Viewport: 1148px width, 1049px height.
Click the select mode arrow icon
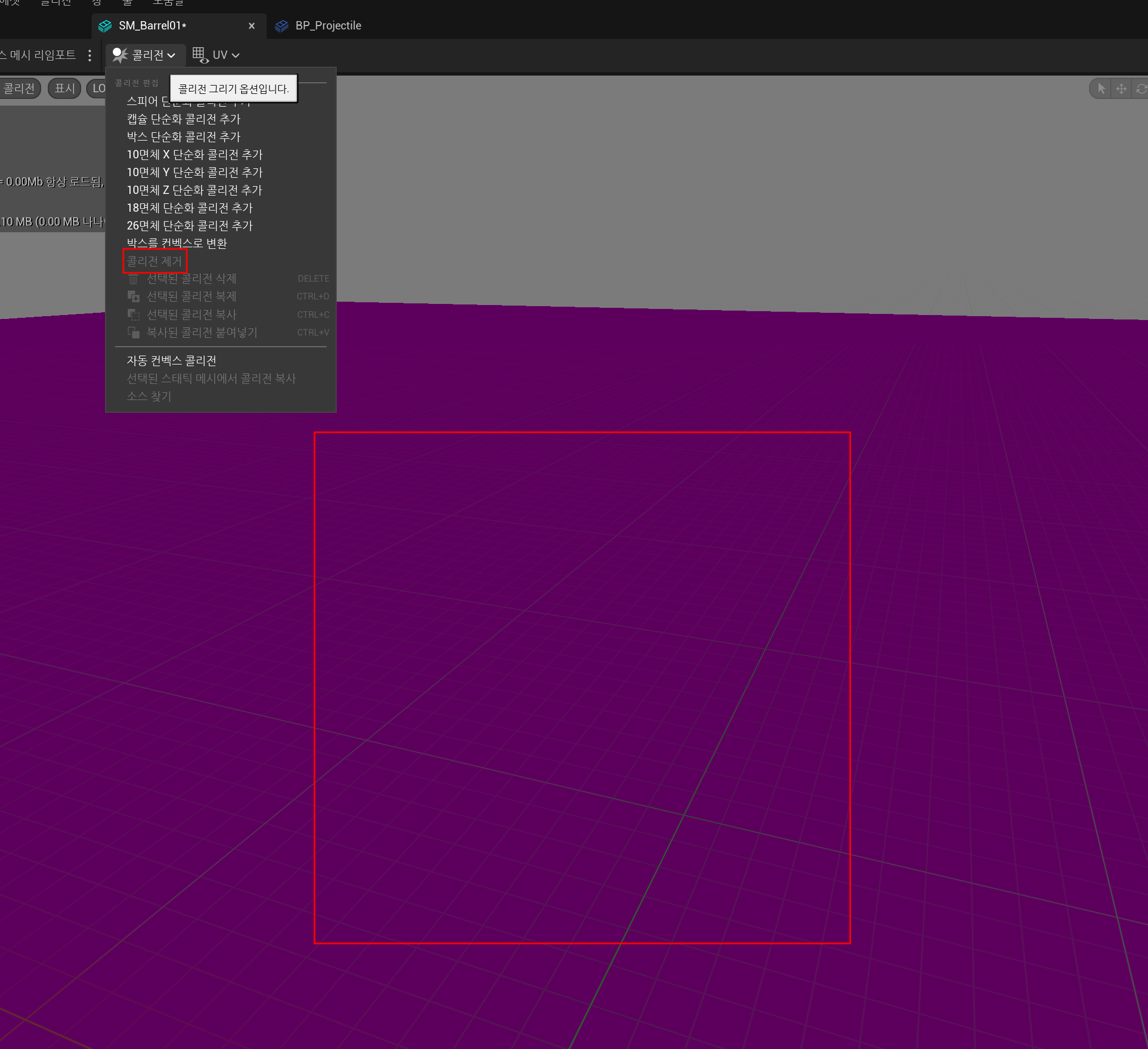pyautogui.click(x=1101, y=89)
